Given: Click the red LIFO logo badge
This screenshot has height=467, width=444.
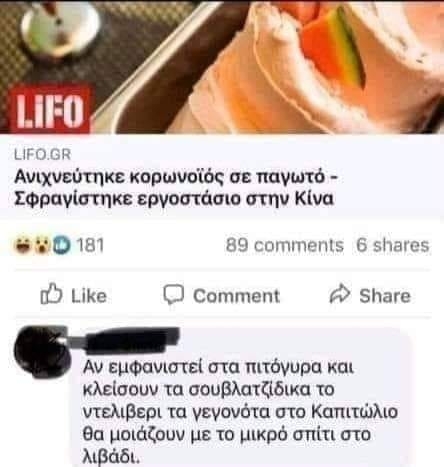Looking at the screenshot, I should point(50,109).
